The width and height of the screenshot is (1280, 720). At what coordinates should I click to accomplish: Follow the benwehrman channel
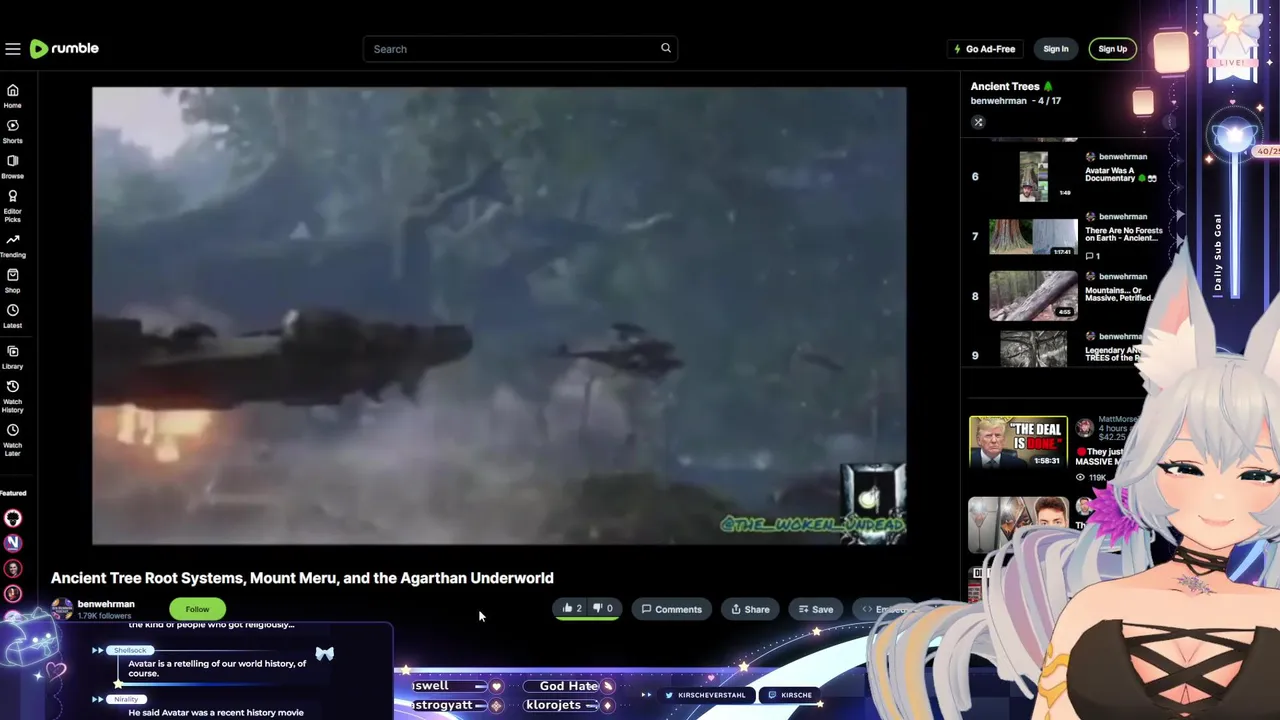click(x=197, y=609)
